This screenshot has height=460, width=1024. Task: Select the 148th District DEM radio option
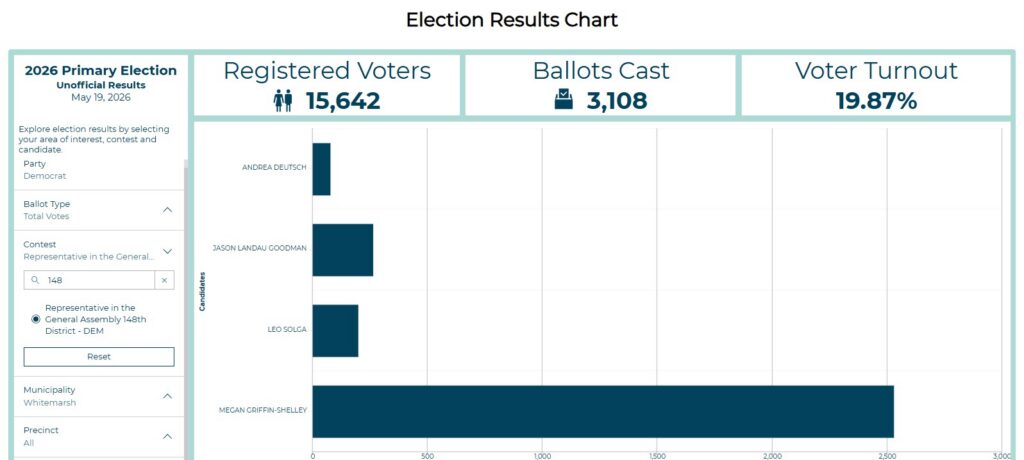pyautogui.click(x=36, y=319)
